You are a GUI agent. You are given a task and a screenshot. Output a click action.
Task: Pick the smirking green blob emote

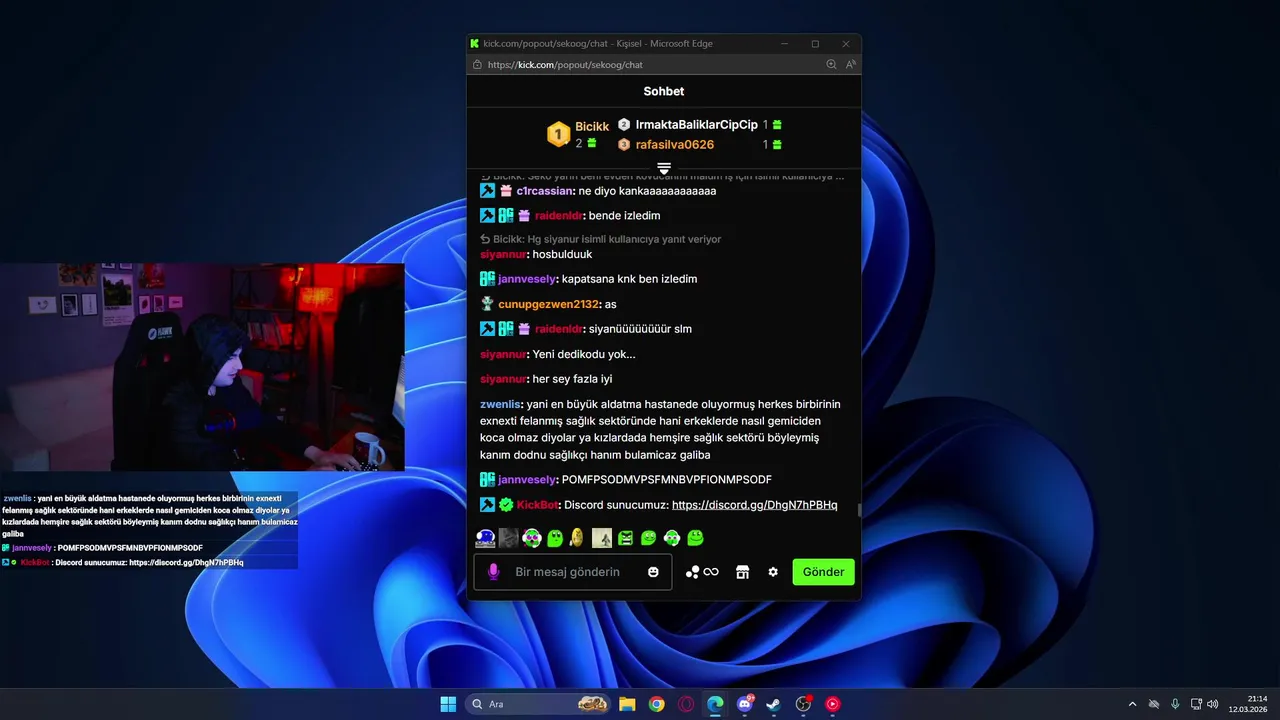pyautogui.click(x=648, y=538)
